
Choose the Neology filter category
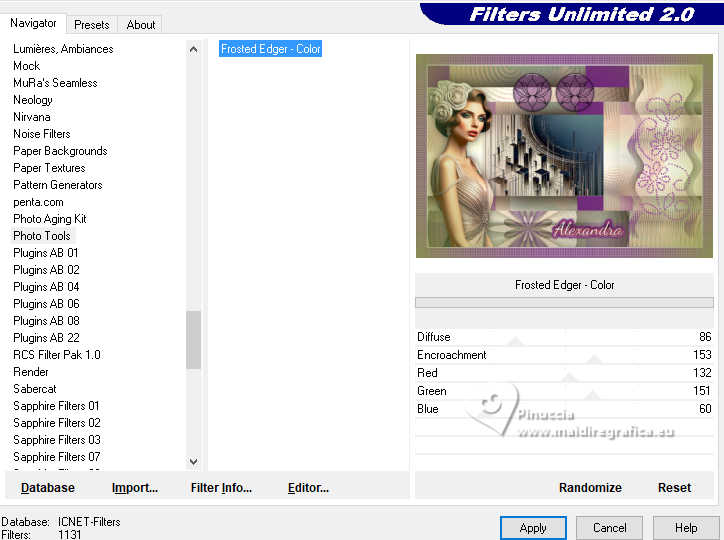[x=33, y=100]
